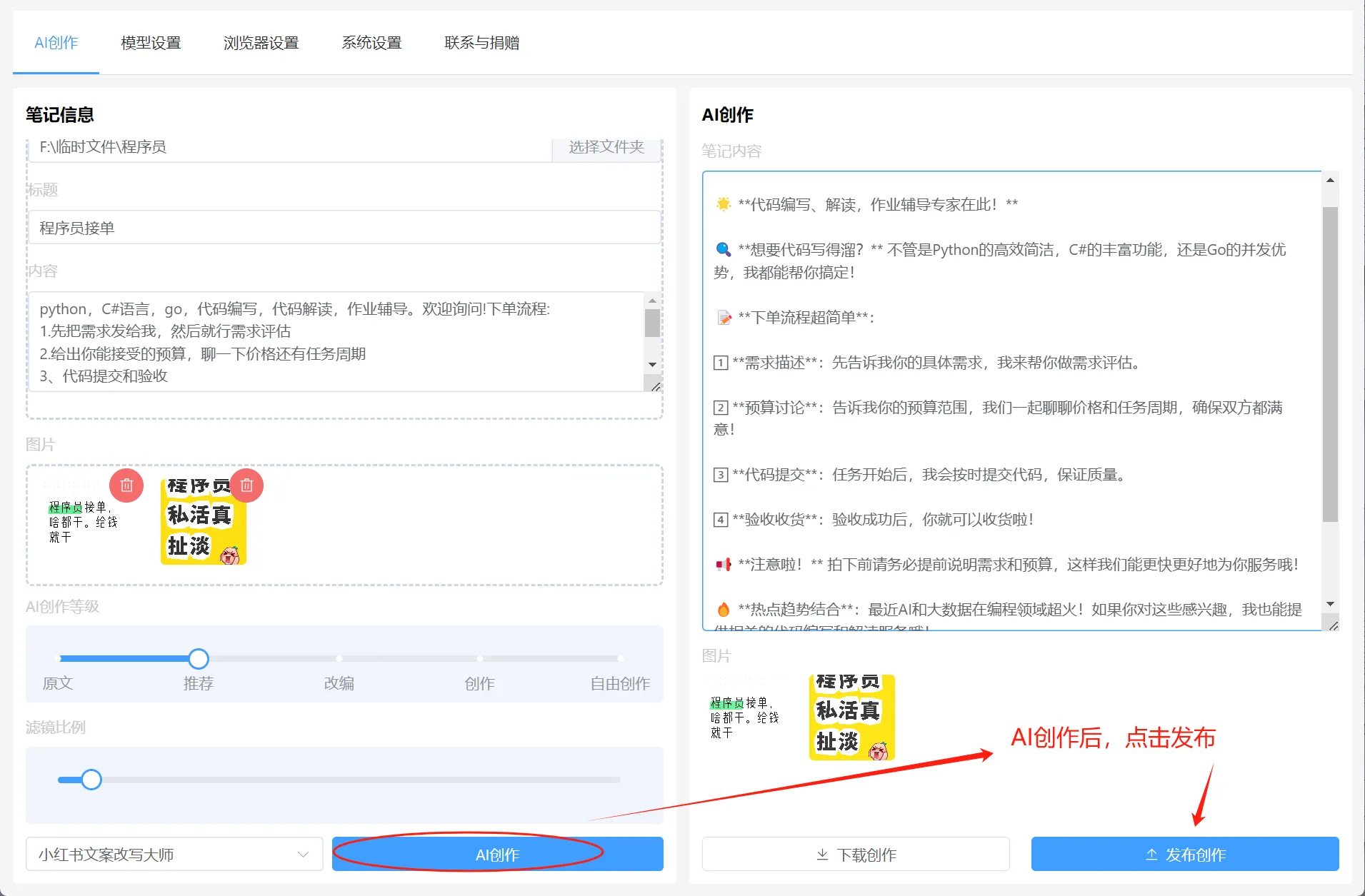Click the download icon on 下载创作
Image resolution: width=1365 pixels, height=896 pixels.
point(822,855)
